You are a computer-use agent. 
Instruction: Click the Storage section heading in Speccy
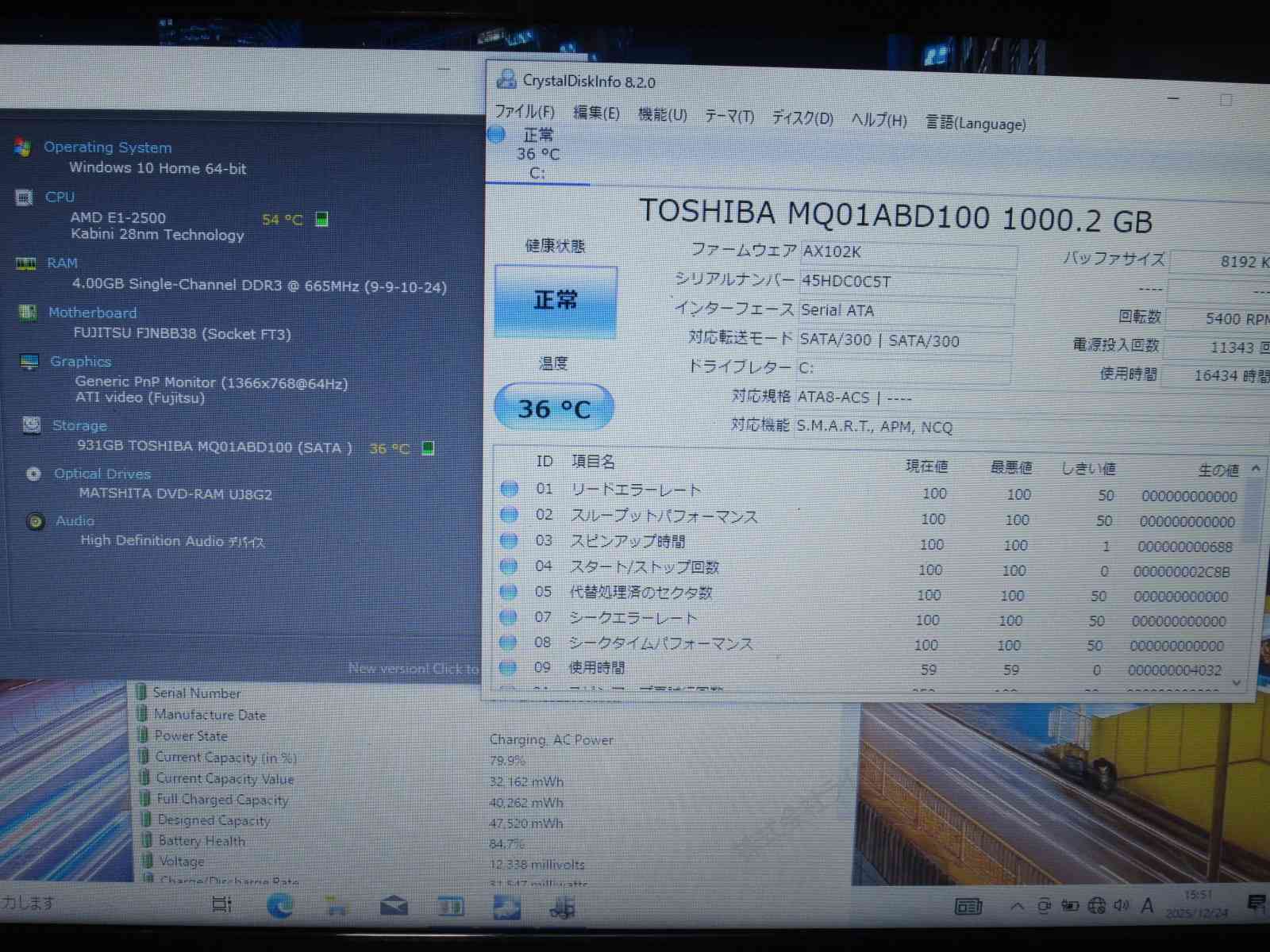coord(79,425)
